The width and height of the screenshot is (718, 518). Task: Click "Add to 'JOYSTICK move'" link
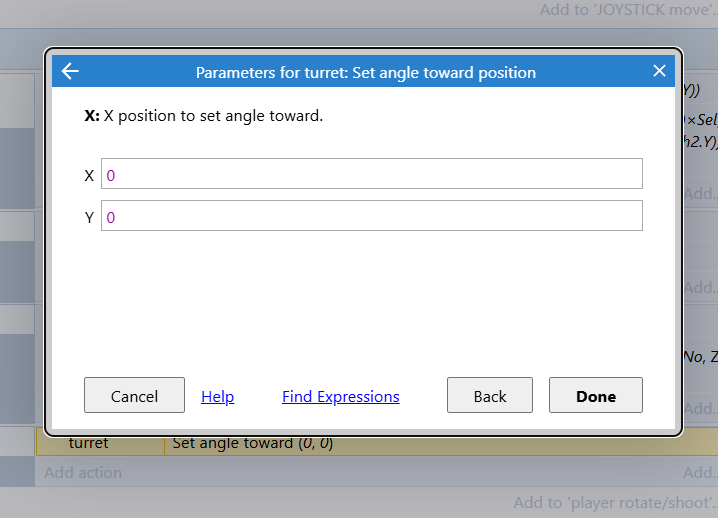pos(628,10)
